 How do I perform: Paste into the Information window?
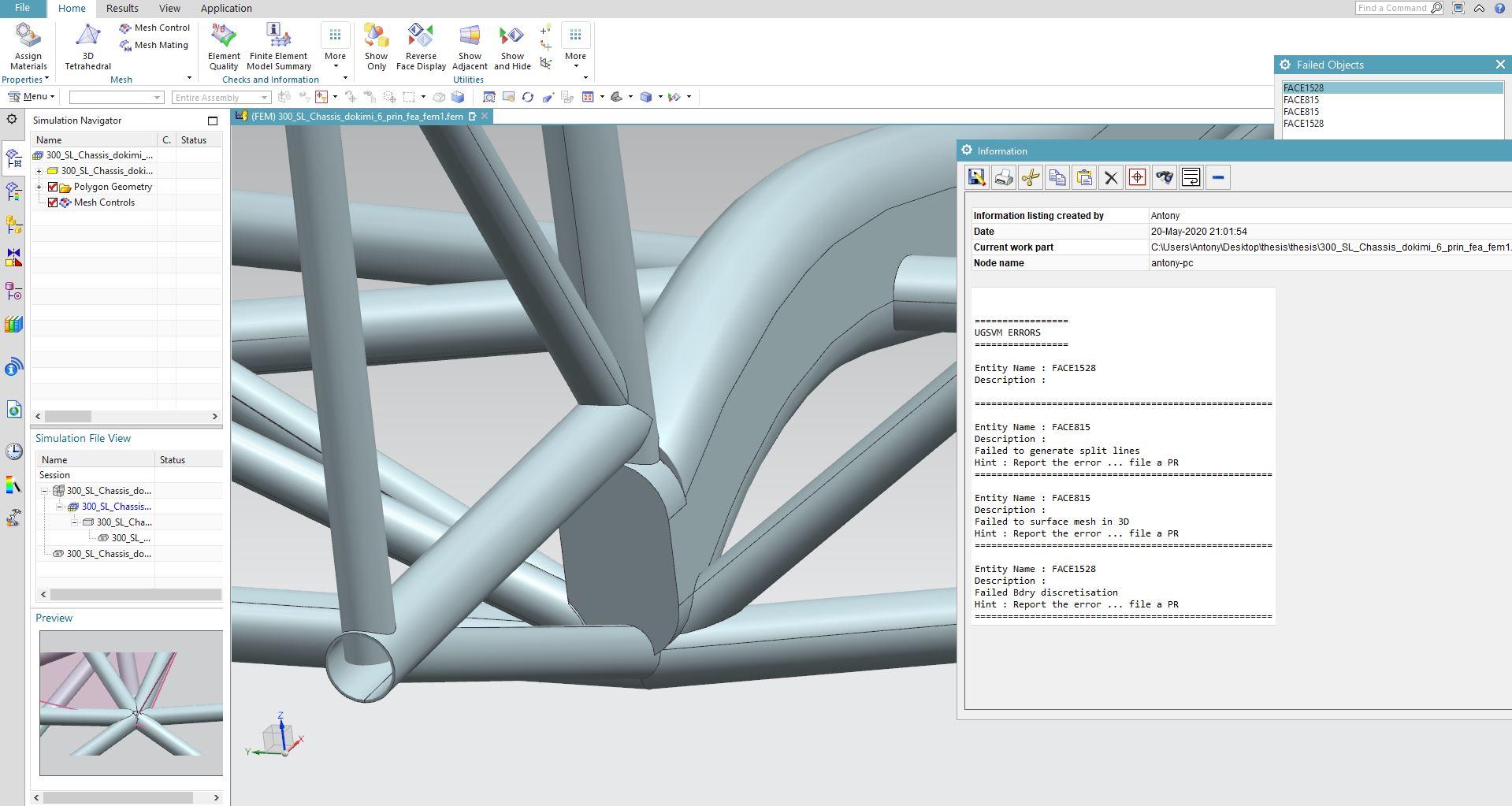click(1084, 177)
